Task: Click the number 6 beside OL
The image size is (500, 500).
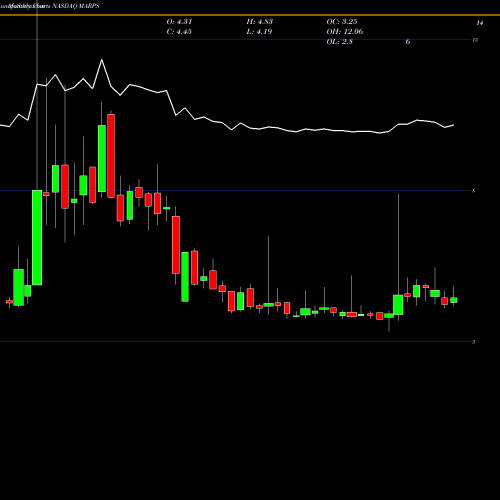Action: pos(408,42)
